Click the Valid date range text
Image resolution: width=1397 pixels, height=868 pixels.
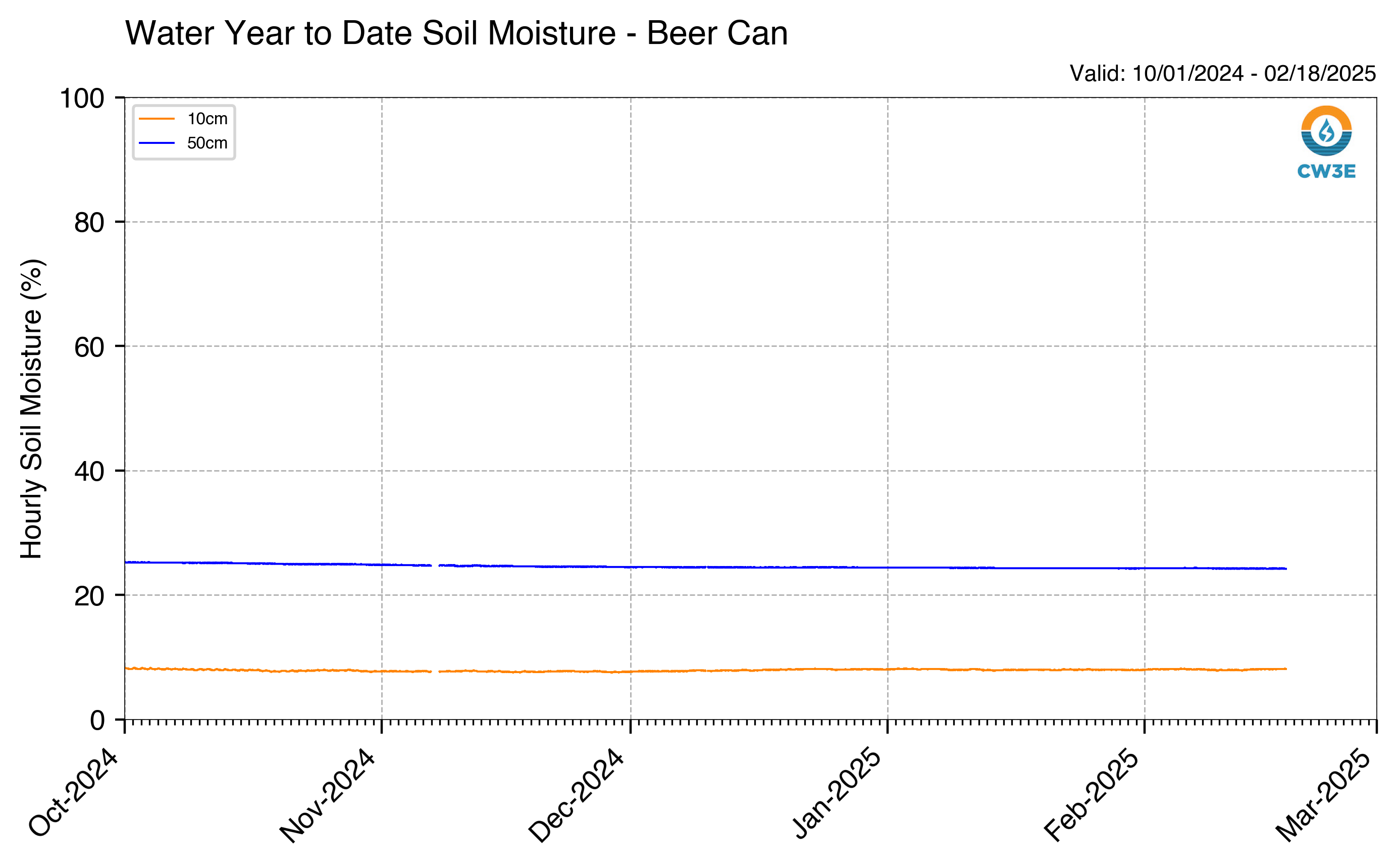point(1222,74)
